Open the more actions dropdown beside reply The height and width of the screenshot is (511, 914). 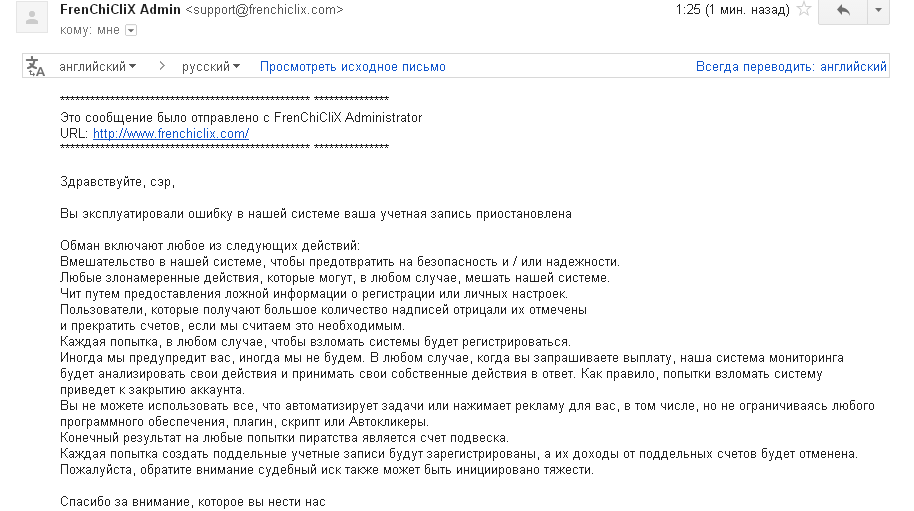877,11
